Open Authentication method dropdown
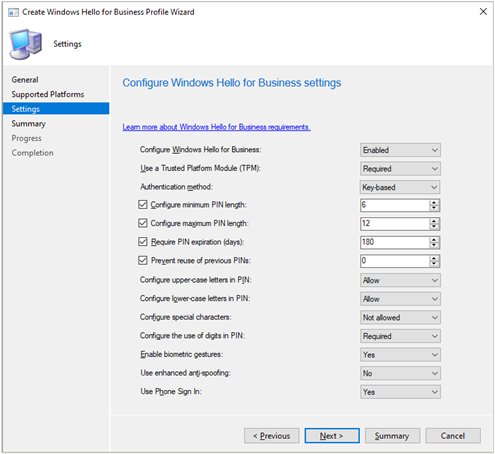The height and width of the screenshot is (454, 495). pos(400,187)
